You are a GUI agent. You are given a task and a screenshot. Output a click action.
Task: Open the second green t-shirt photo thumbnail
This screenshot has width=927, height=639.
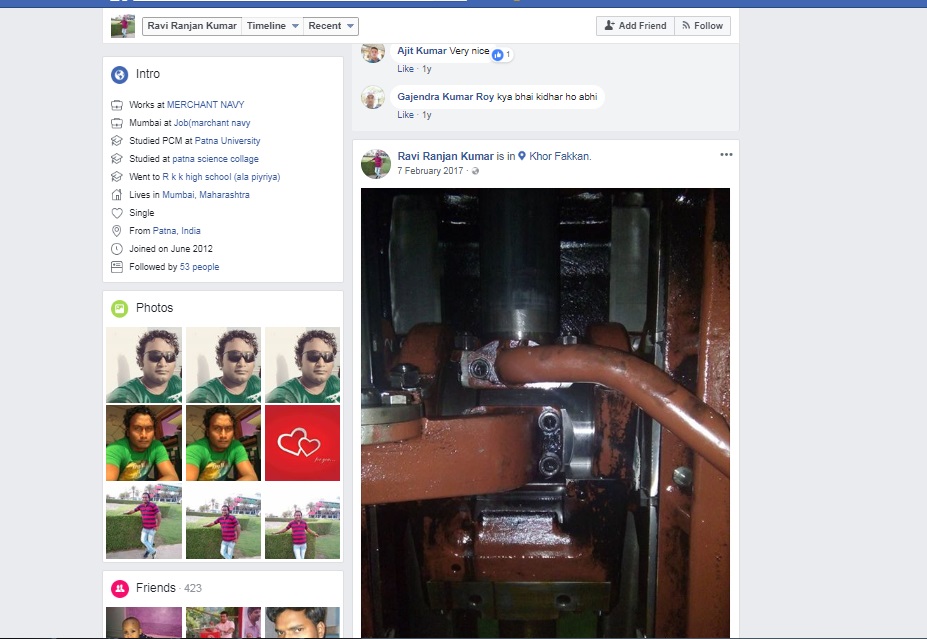(223, 443)
